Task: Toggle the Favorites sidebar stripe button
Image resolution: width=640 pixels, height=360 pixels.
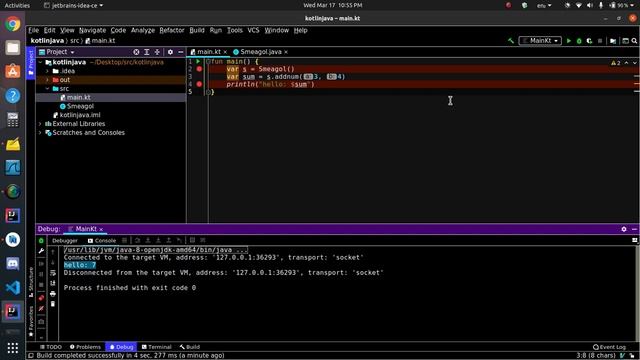Action: tap(31, 322)
